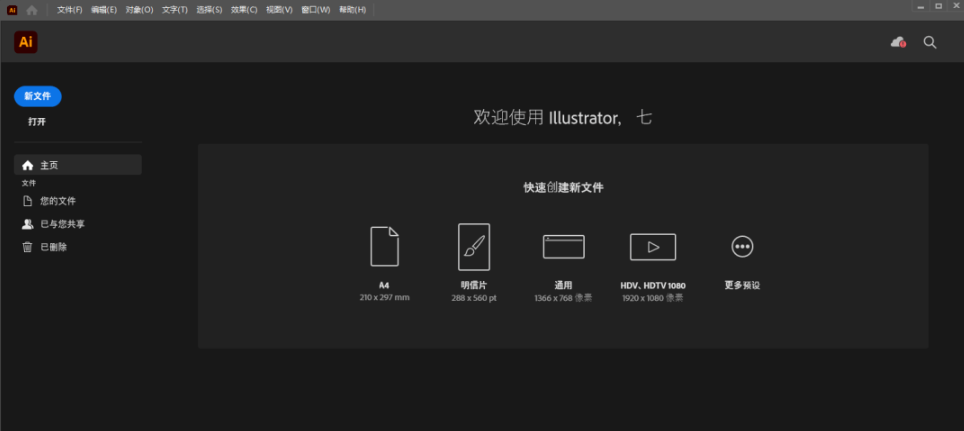Click the Home icon in the title bar

tap(32, 9)
